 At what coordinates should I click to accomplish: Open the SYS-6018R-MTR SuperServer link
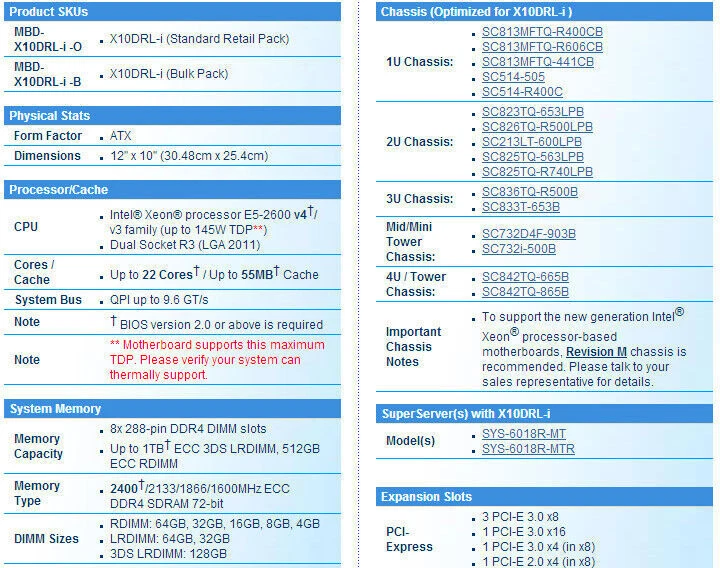click(528, 449)
